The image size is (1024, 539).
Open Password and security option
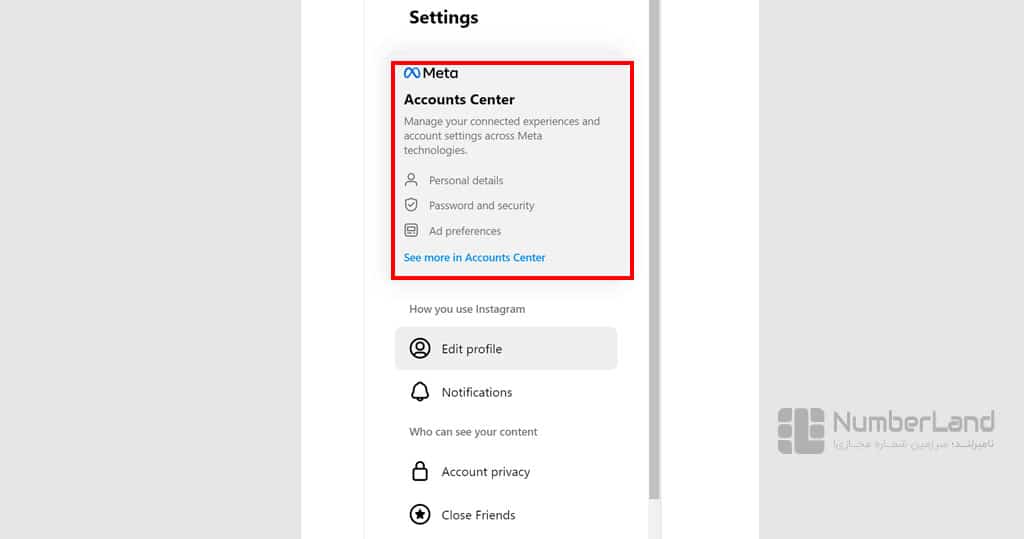(481, 205)
